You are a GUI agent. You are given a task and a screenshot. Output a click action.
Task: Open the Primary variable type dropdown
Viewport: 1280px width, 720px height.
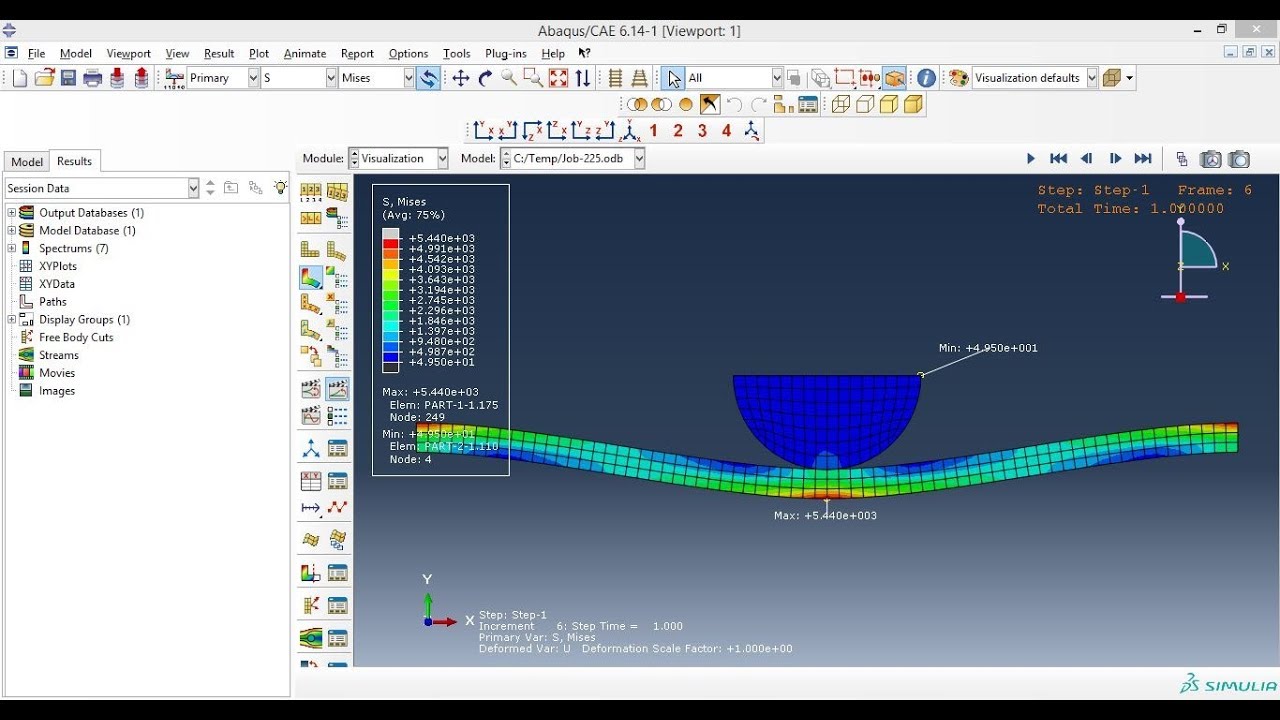pos(253,78)
